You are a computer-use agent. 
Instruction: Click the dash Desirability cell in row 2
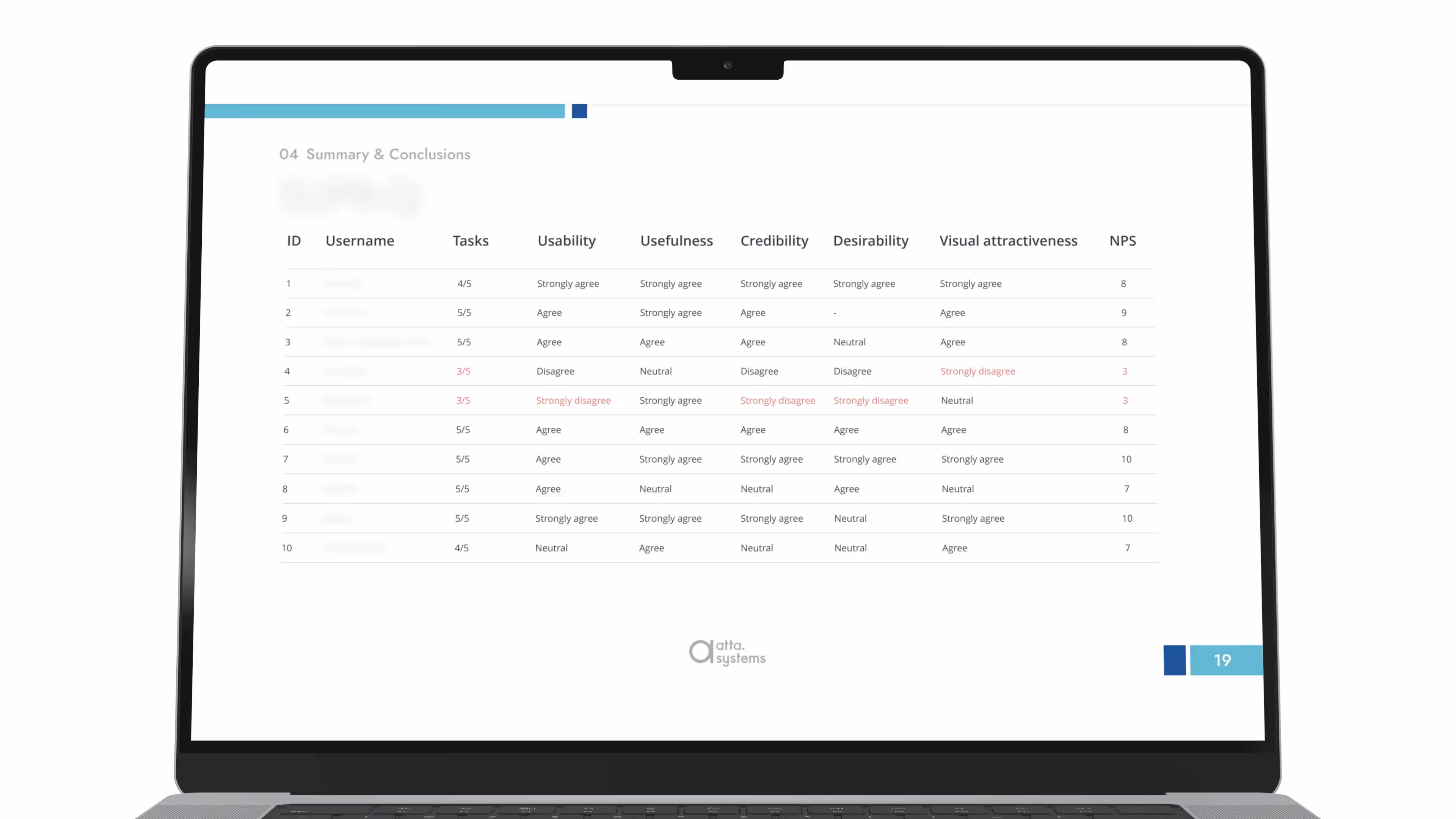tap(835, 313)
